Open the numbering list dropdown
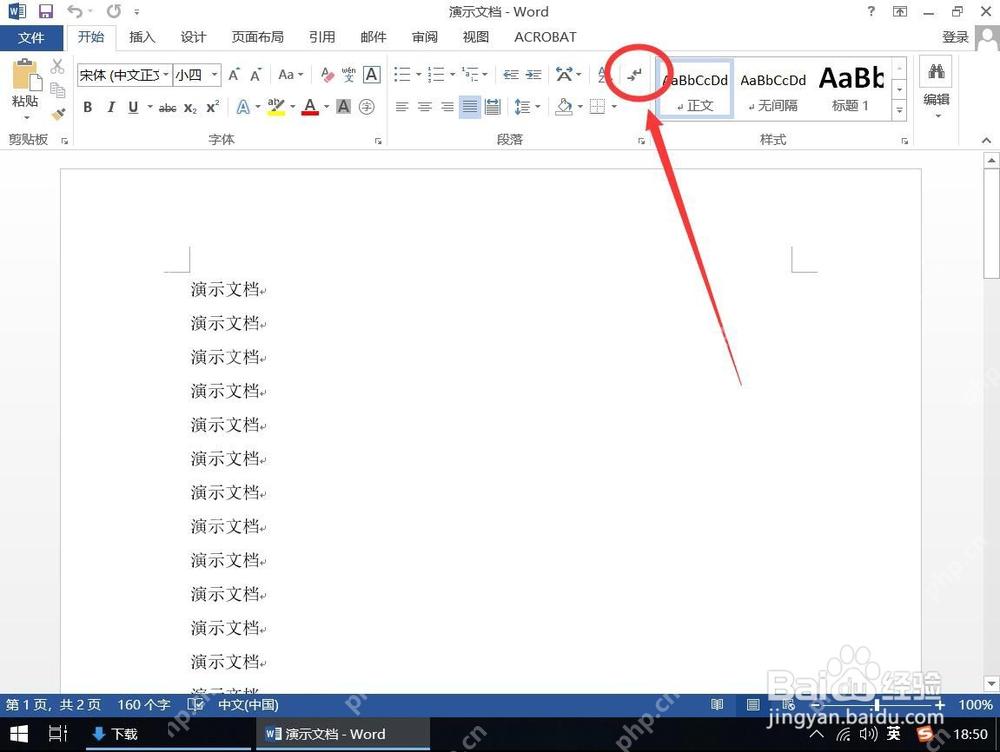Viewport: 1000px width, 752px height. (x=453, y=75)
